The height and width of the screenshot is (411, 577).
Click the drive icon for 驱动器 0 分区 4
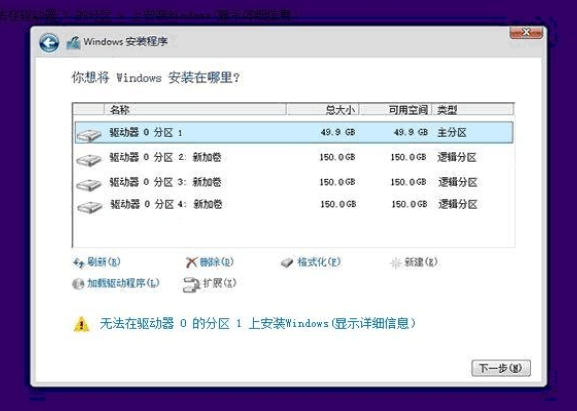90,207
